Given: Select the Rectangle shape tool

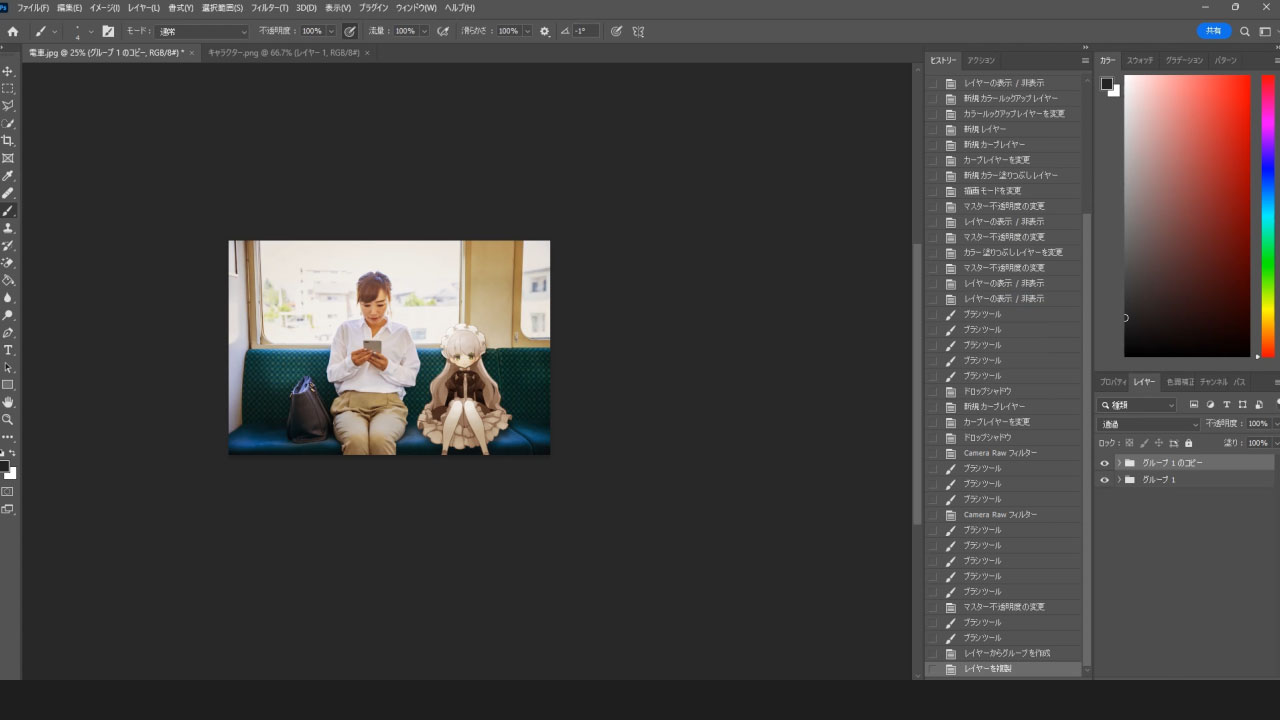Looking at the screenshot, I should (8, 385).
